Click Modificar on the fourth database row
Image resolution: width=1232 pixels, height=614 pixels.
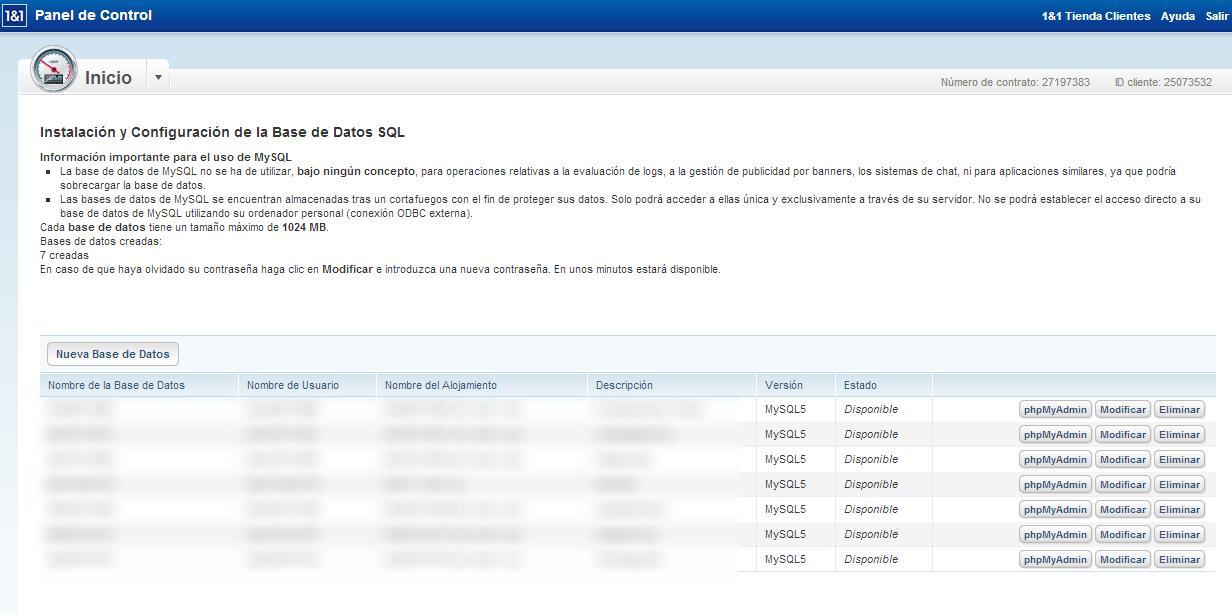[x=1122, y=485]
